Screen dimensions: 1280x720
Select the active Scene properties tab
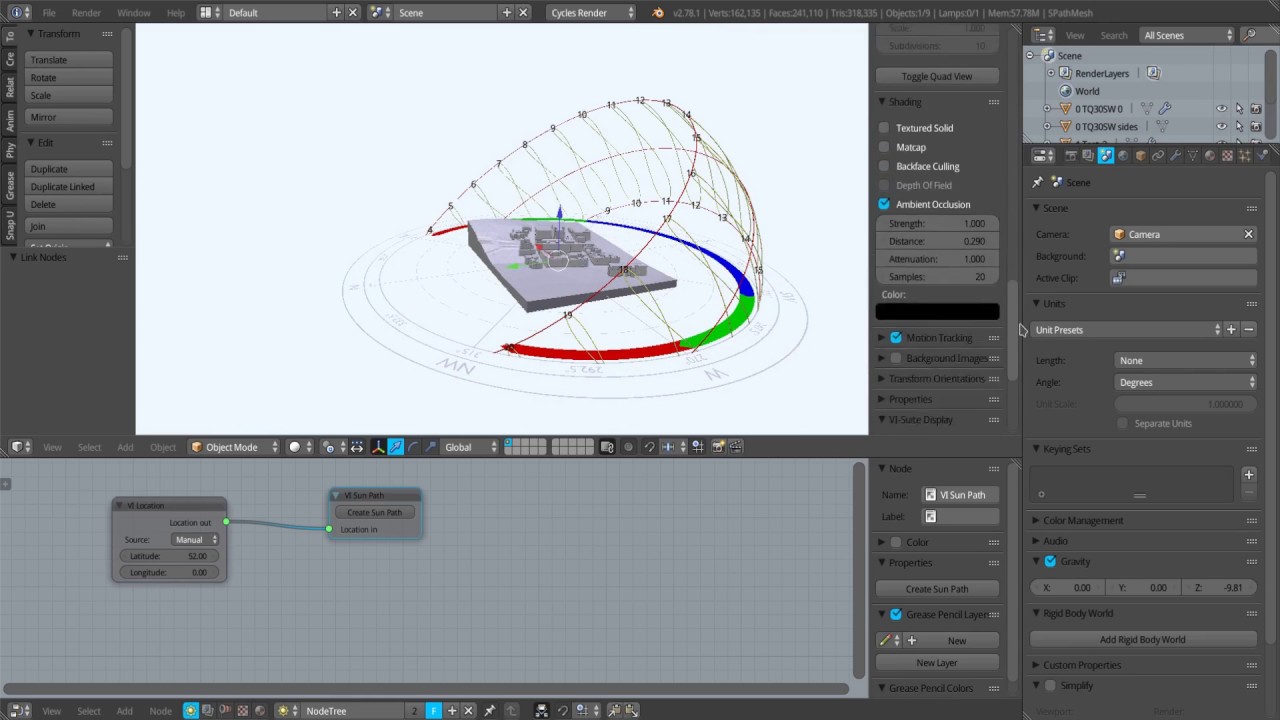(x=1106, y=155)
